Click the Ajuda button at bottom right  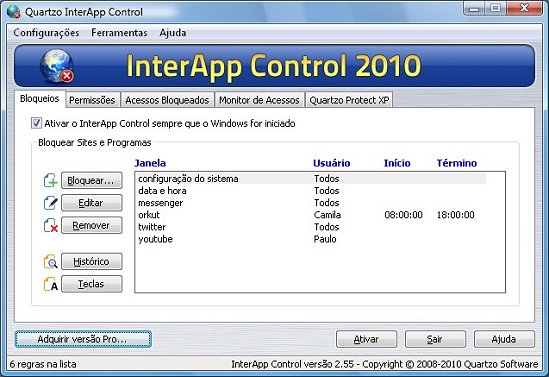(504, 339)
